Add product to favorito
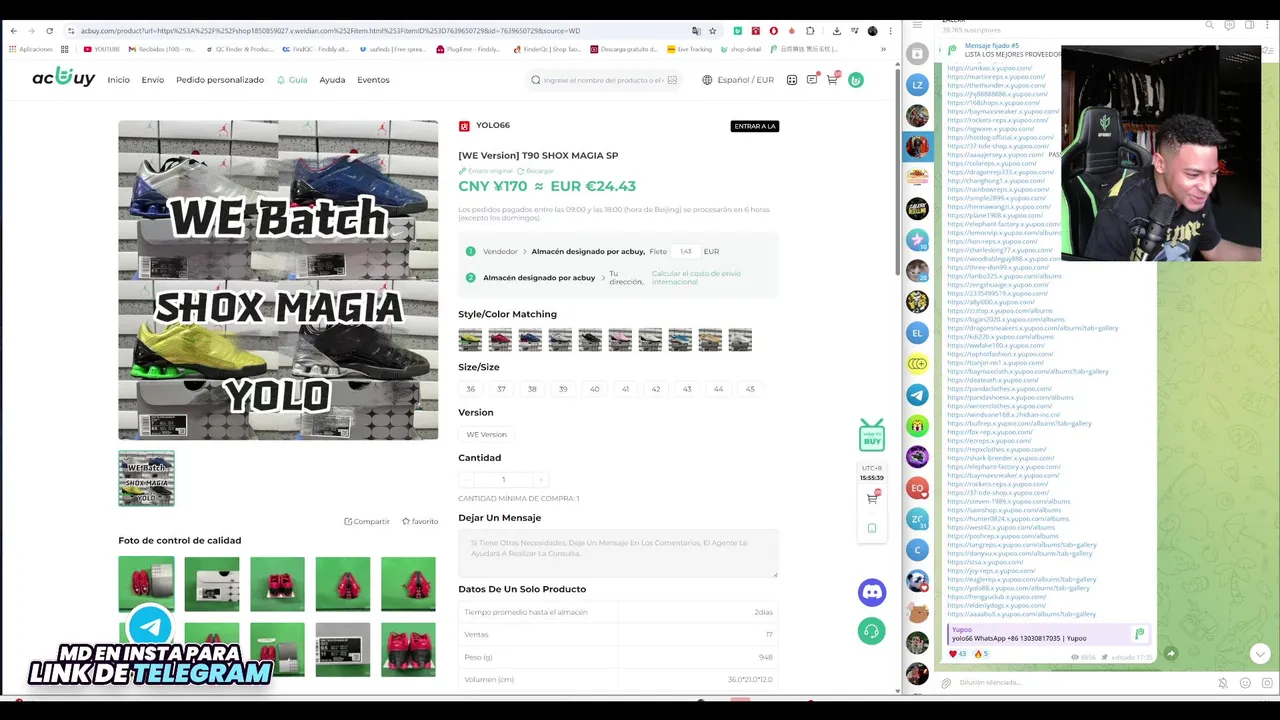The image size is (1280, 720). point(420,521)
